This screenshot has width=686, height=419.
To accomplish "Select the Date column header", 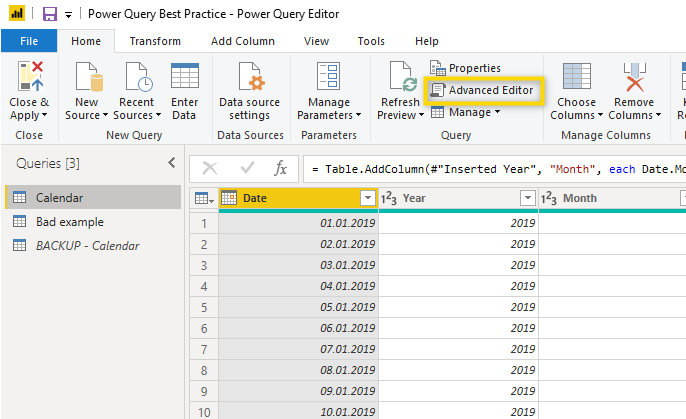I will click(x=298, y=198).
